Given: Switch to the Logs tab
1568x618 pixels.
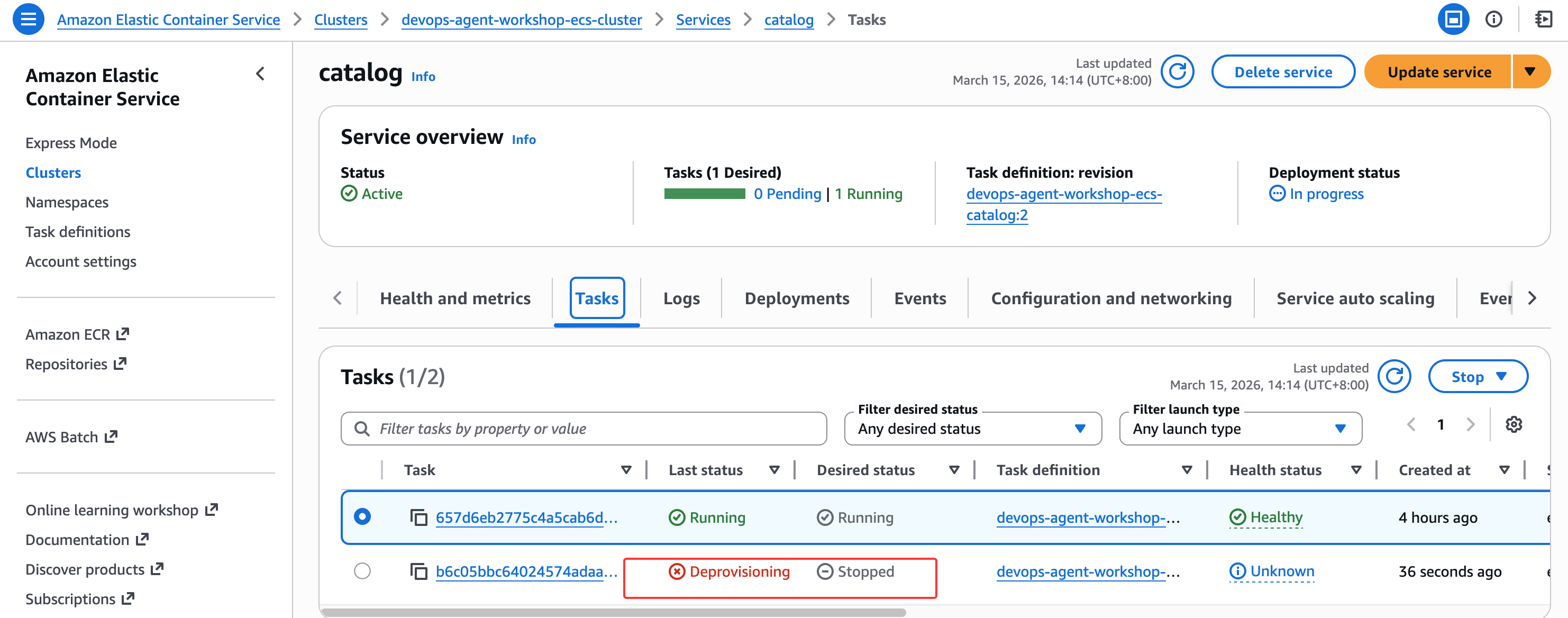Looking at the screenshot, I should (681, 298).
